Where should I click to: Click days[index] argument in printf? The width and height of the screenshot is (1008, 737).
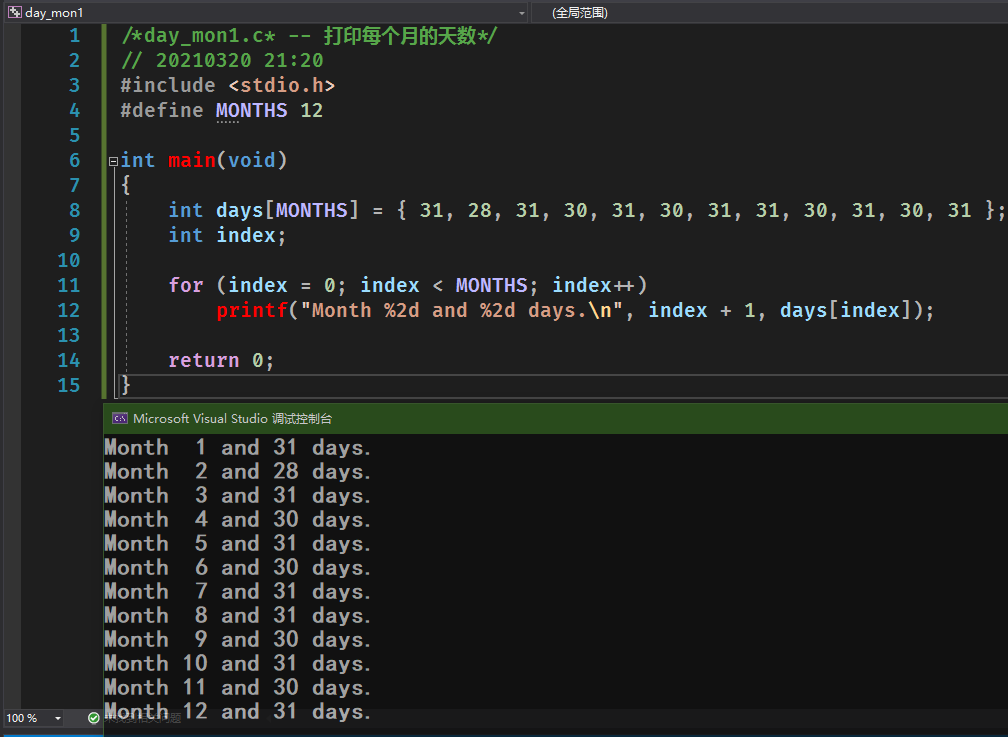846,311
